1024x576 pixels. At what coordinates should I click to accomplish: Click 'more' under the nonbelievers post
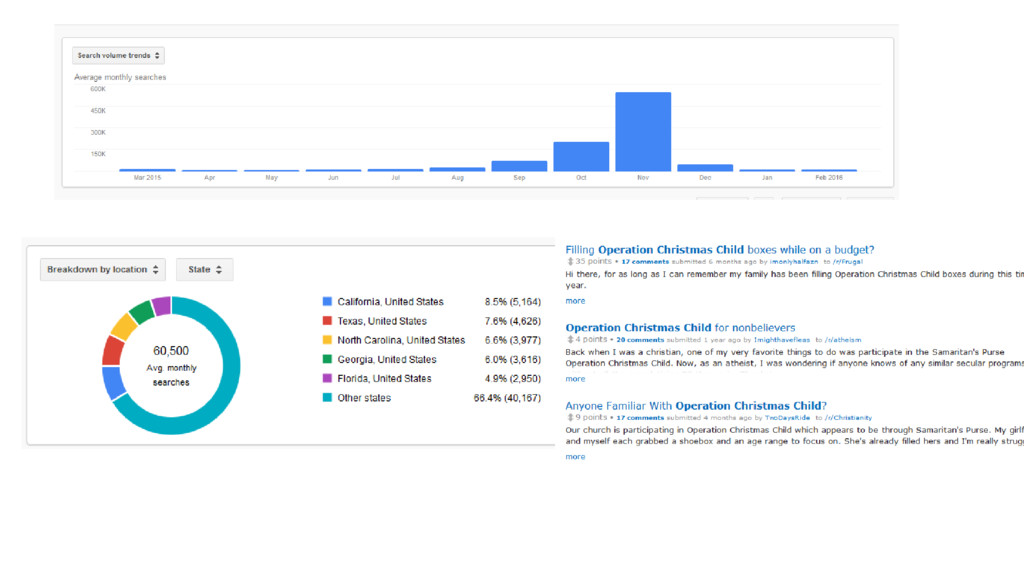pos(575,379)
